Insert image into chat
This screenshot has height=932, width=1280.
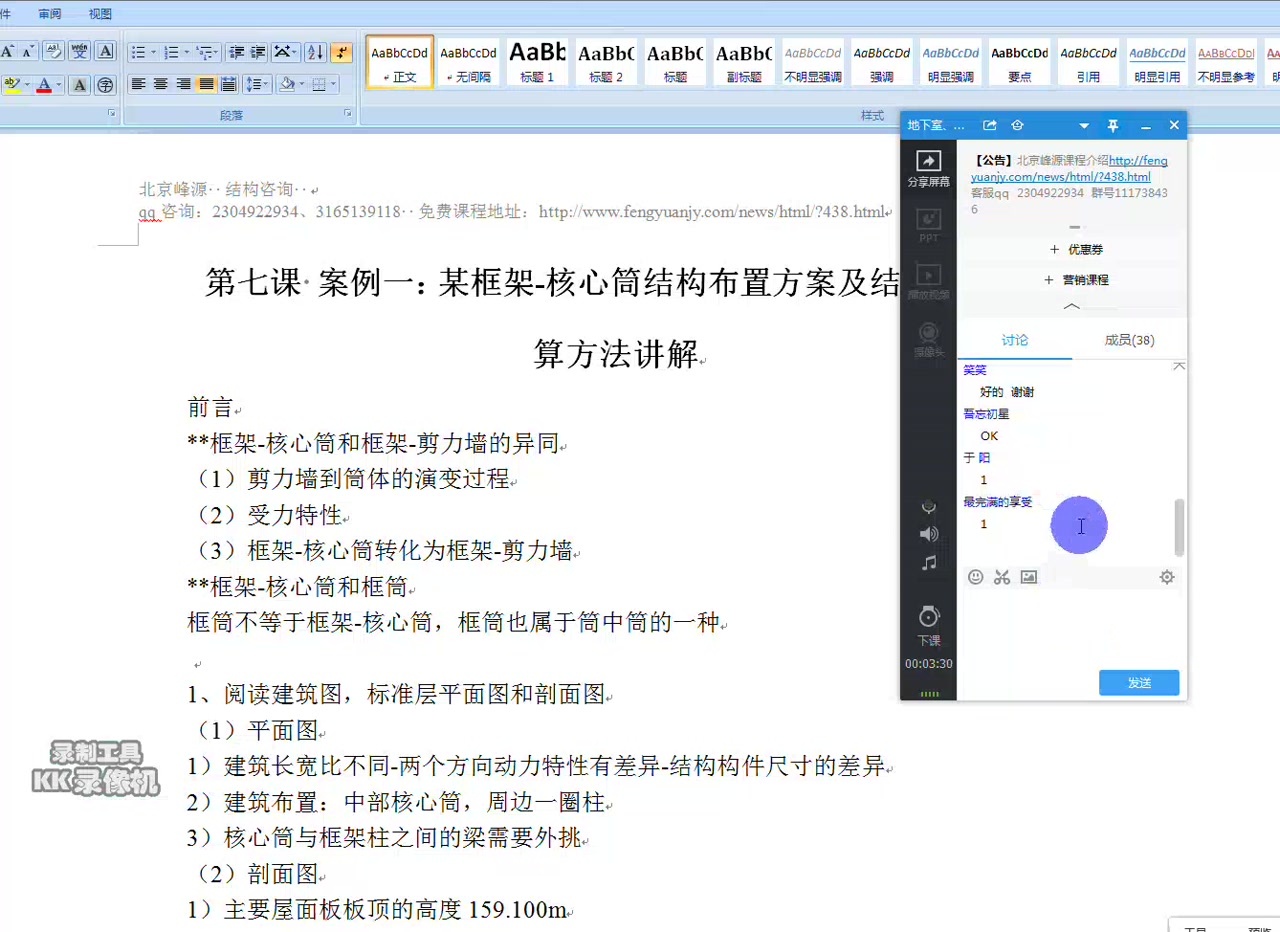click(1028, 577)
